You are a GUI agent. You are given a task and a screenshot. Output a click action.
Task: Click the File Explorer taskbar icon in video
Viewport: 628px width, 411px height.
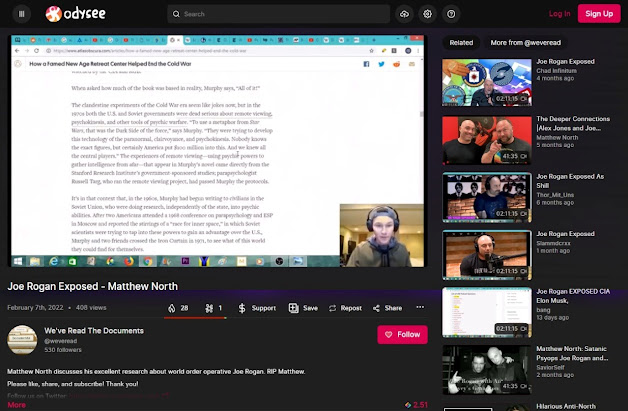point(35,262)
